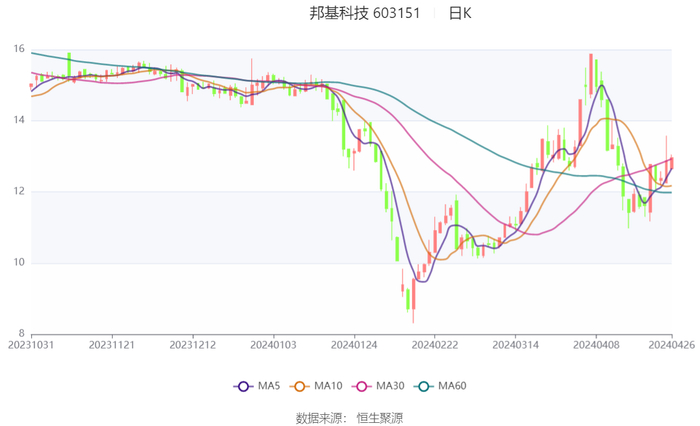This screenshot has height=426, width=700.
Task: Toggle the MA10 series text label
Action: [329, 386]
